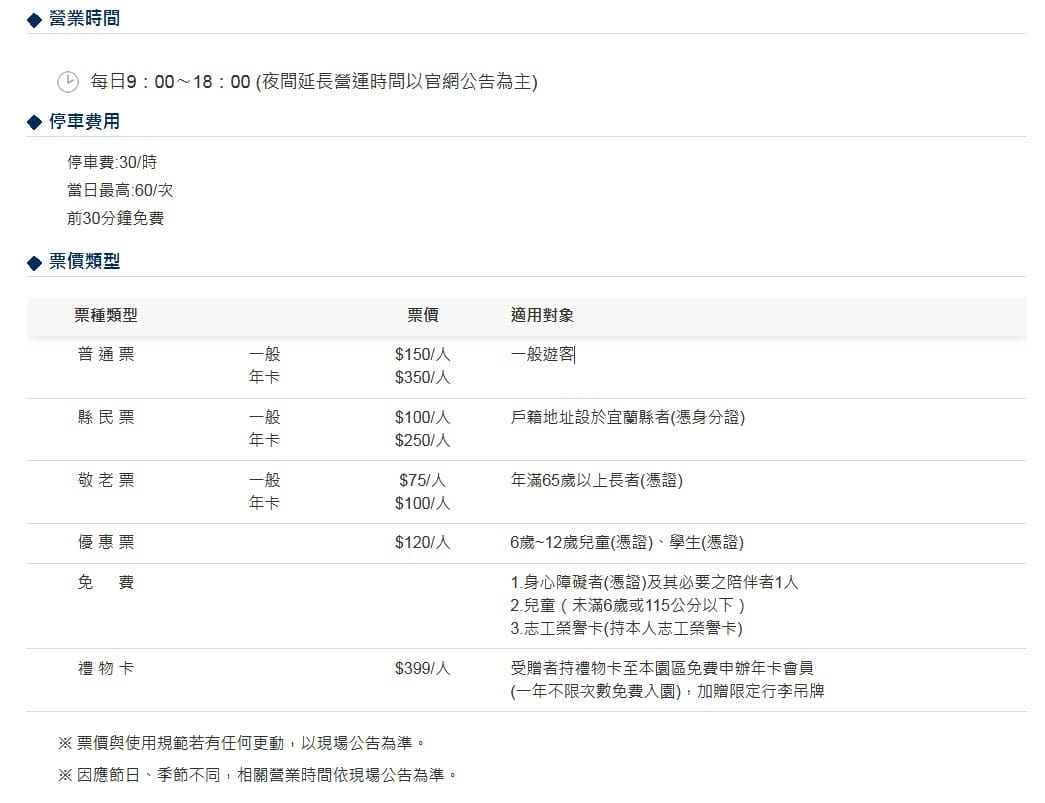Place cursor after 一般遊客 text

point(574,355)
